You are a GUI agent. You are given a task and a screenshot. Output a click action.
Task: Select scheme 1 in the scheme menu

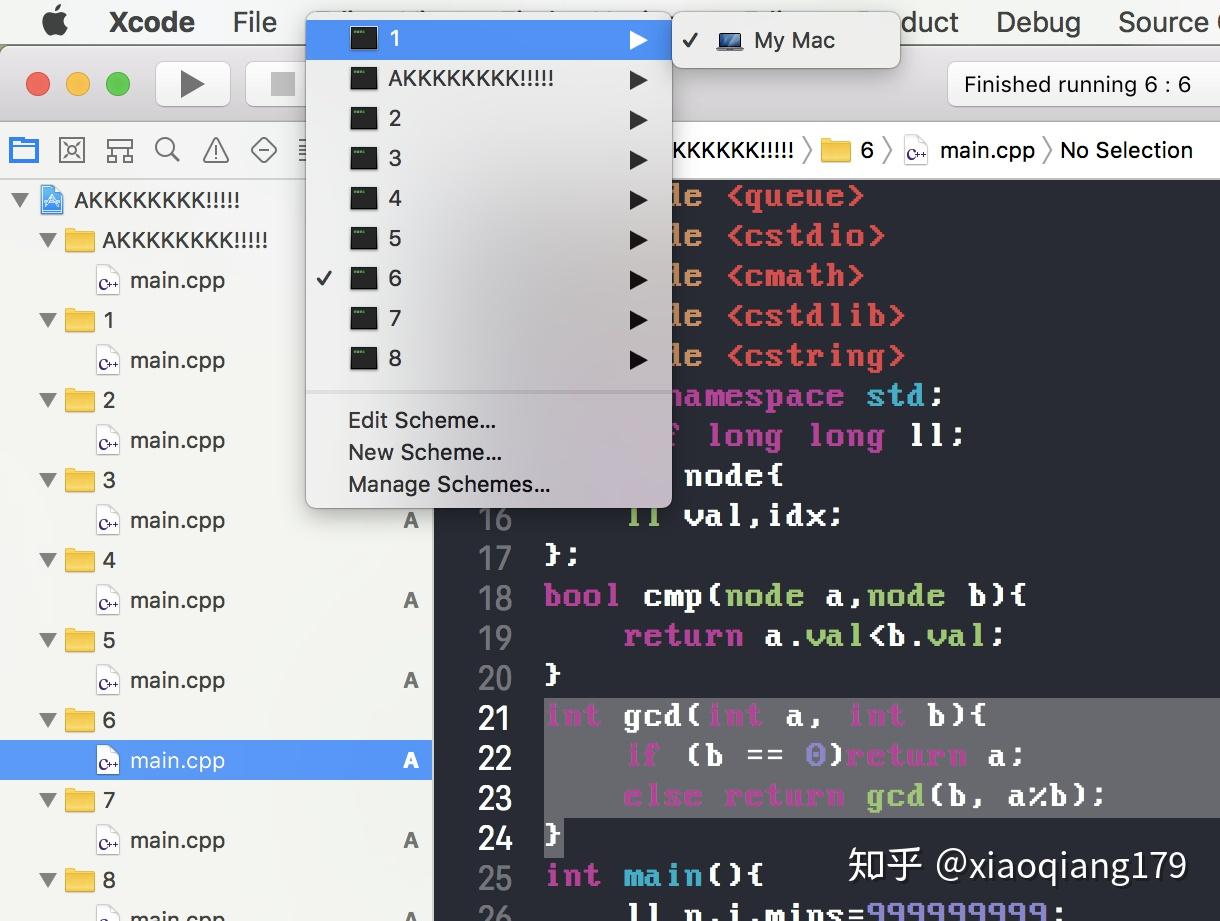[x=489, y=39]
